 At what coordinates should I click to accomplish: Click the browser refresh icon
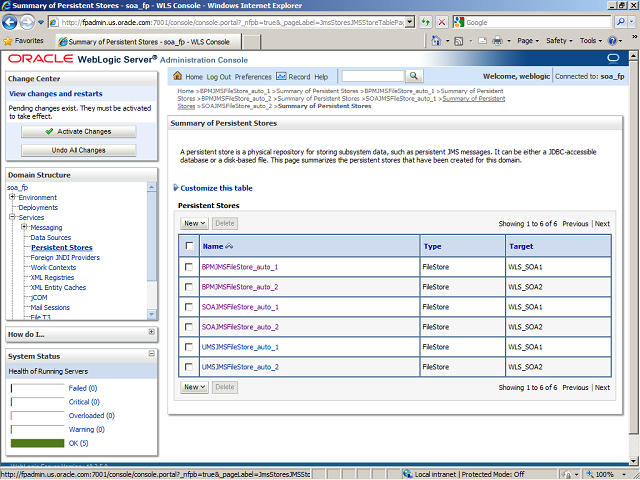pyautogui.click(x=427, y=21)
